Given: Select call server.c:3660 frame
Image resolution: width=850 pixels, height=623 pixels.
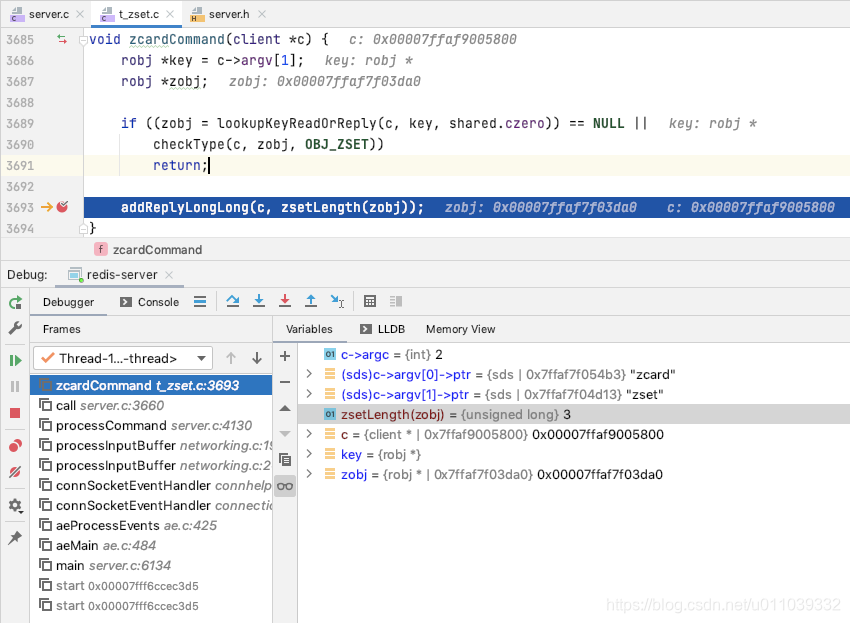Looking at the screenshot, I should [151, 405].
